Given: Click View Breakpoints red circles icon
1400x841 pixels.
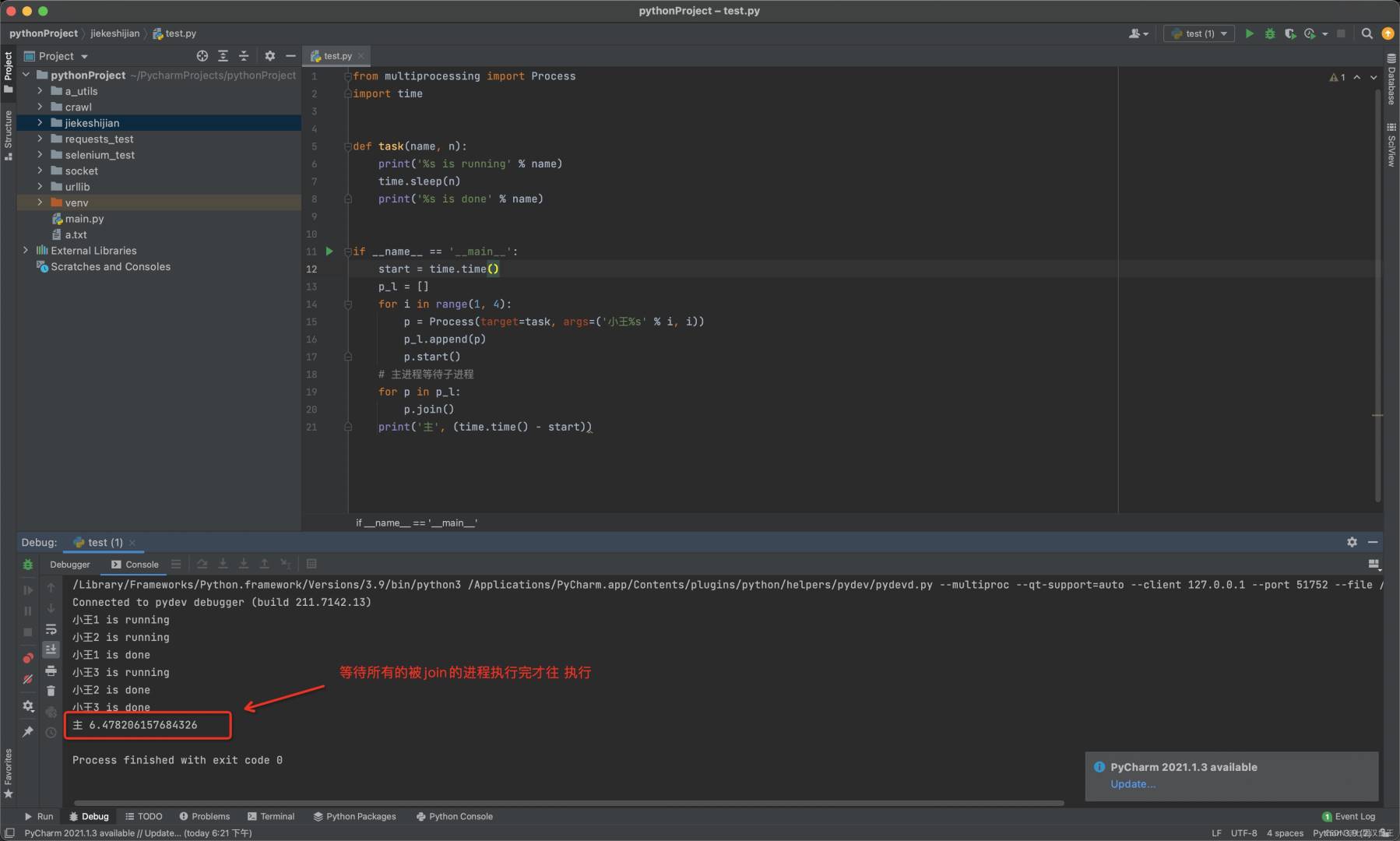Looking at the screenshot, I should 28,658.
